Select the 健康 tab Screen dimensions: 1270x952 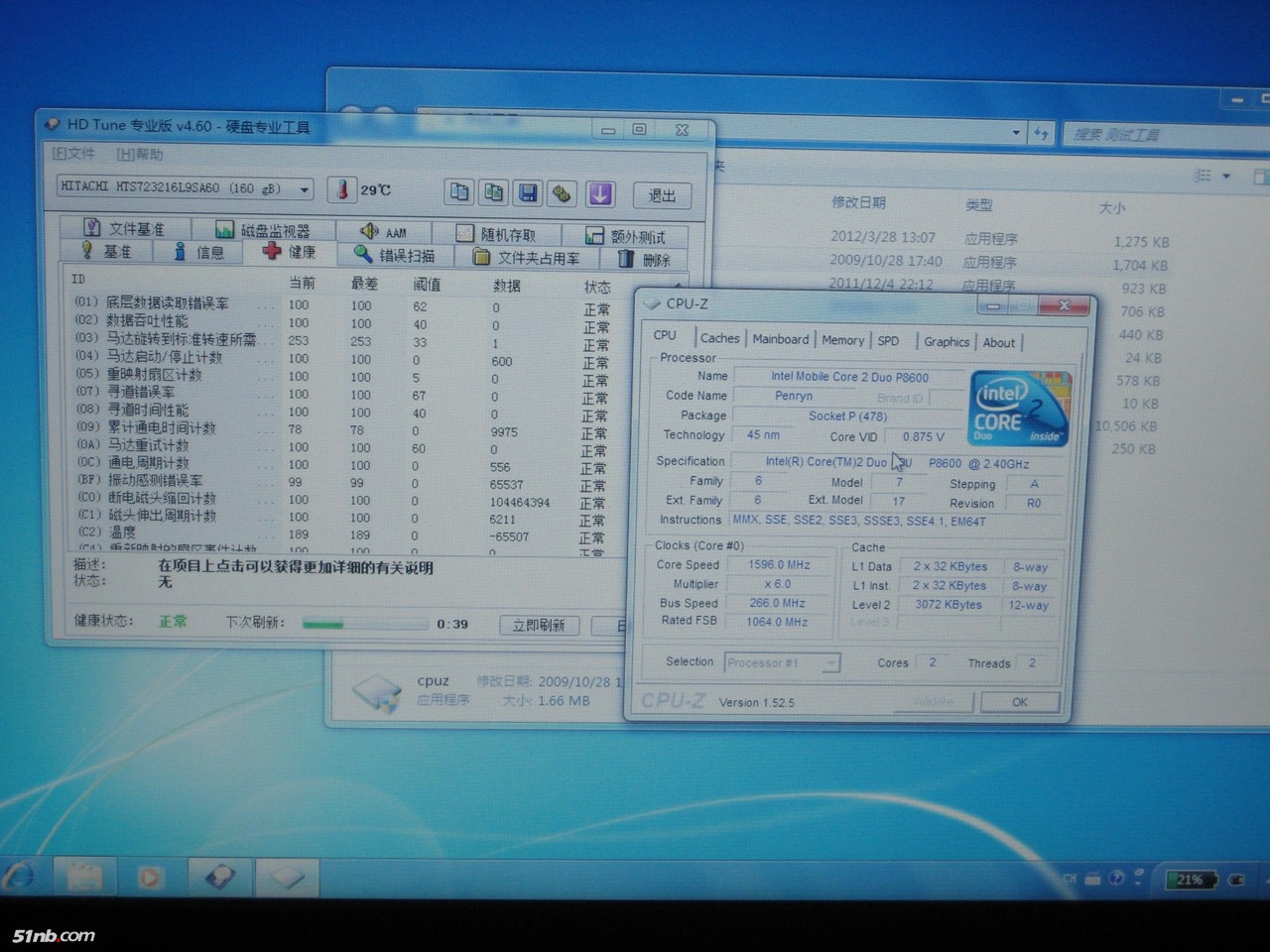click(290, 252)
